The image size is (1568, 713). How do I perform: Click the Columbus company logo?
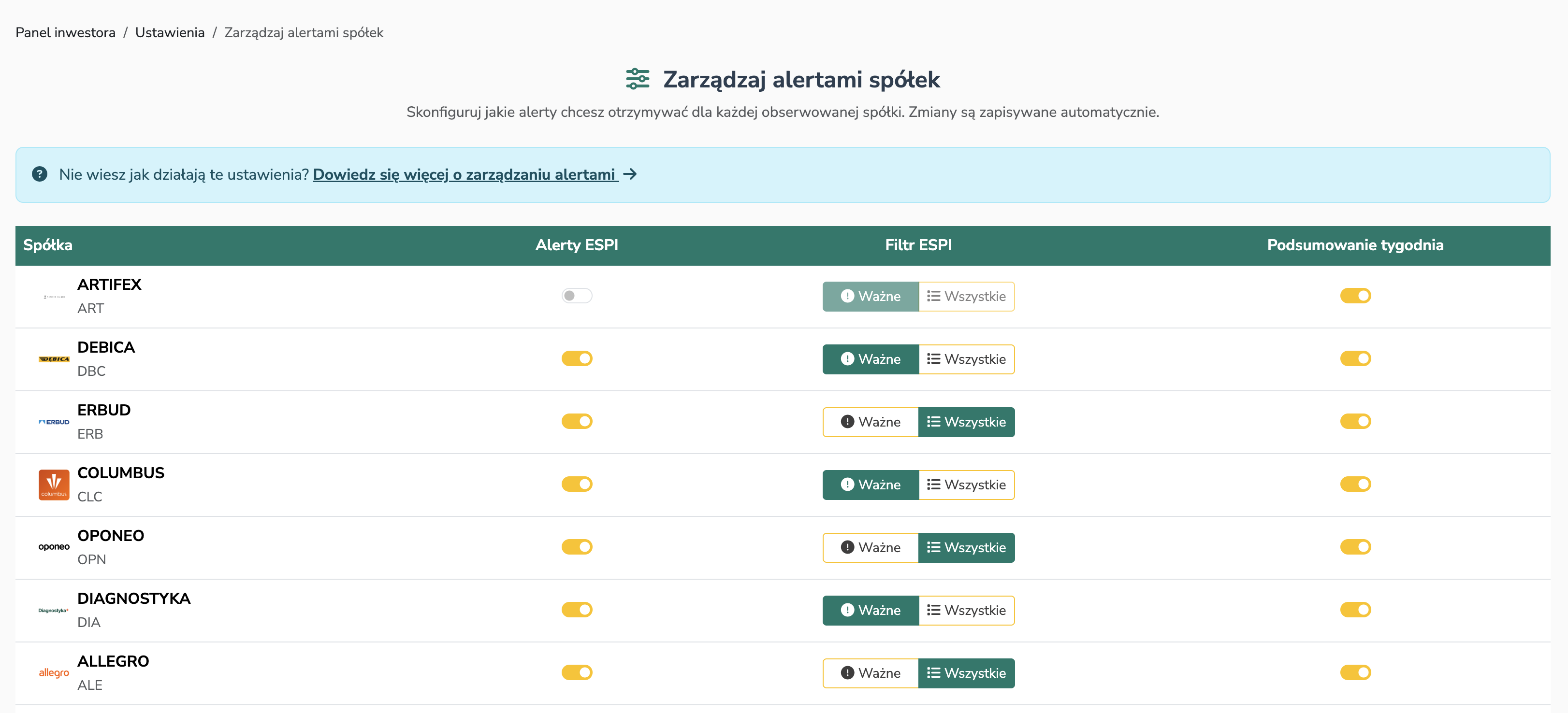click(54, 484)
